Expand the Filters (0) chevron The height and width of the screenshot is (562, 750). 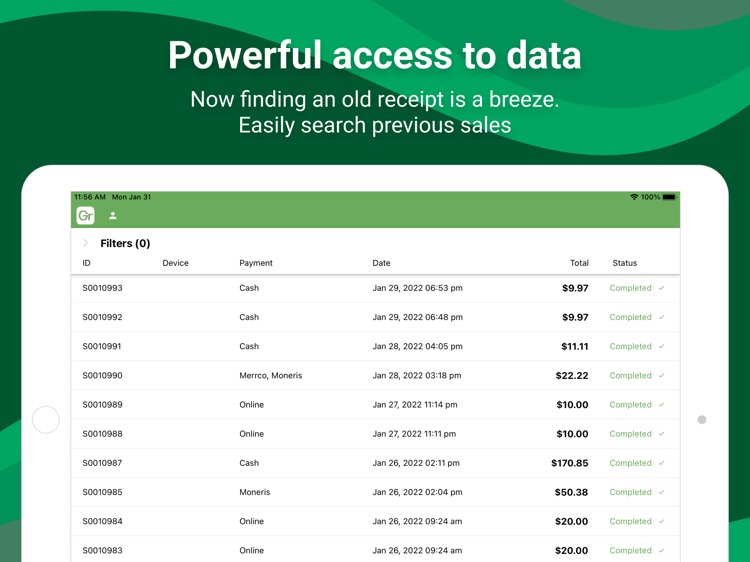tap(86, 243)
